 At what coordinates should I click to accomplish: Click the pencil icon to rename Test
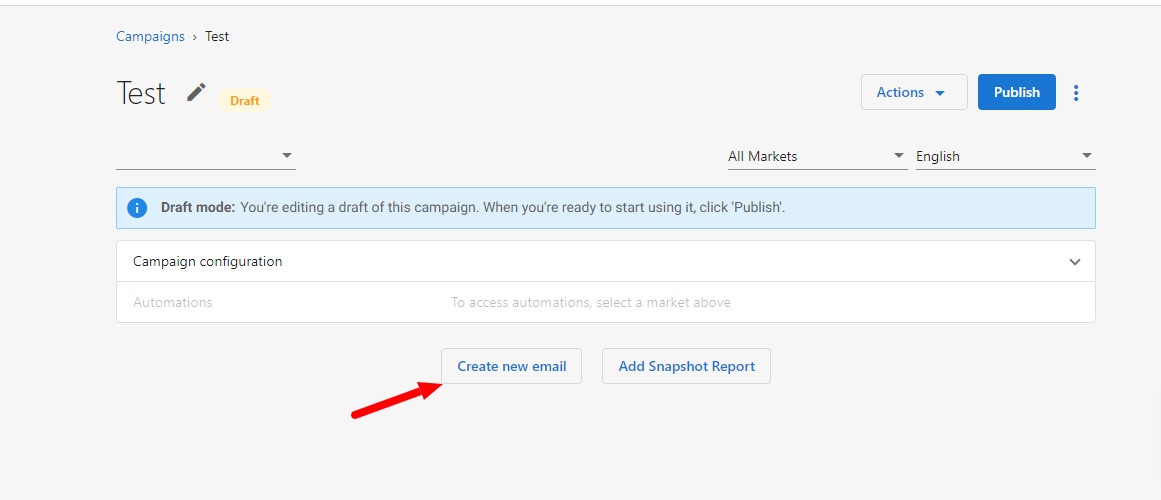click(196, 93)
